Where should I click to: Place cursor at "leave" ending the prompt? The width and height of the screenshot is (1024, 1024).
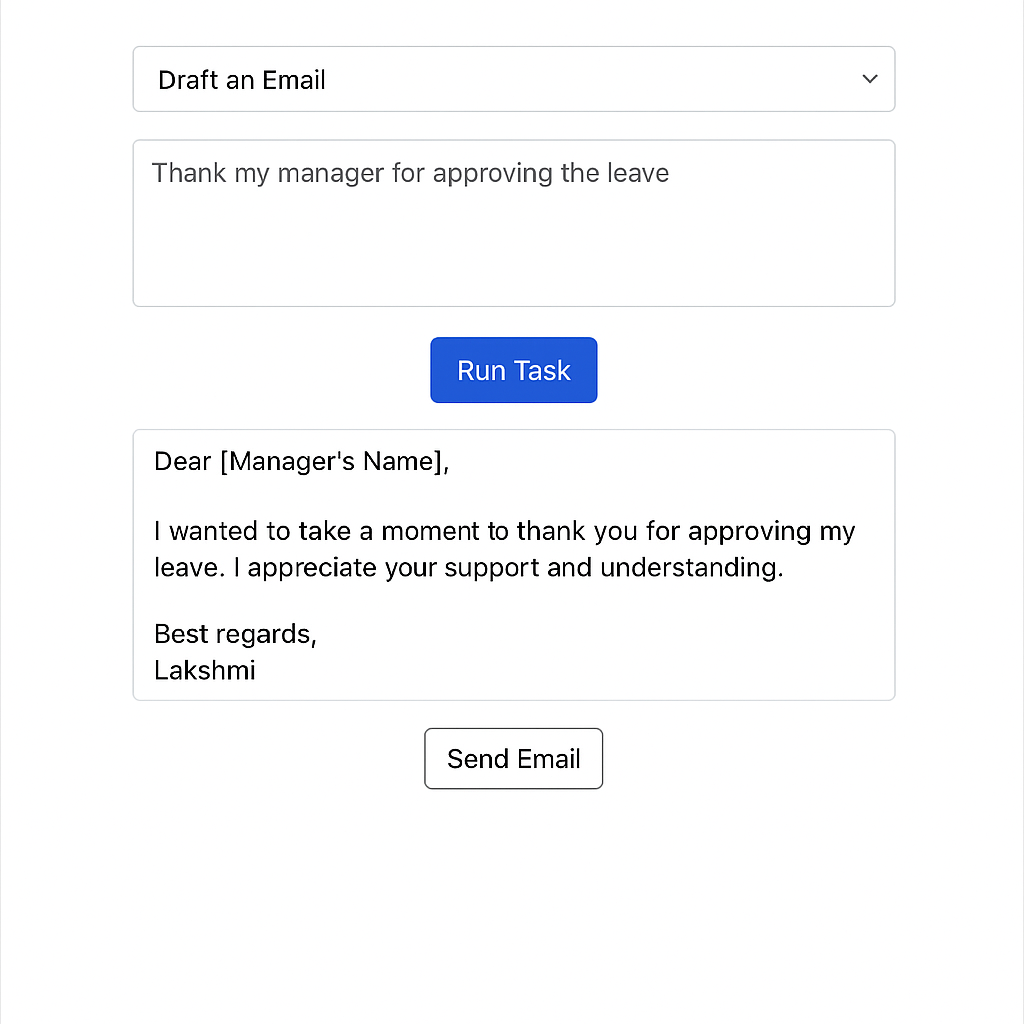[x=638, y=173]
